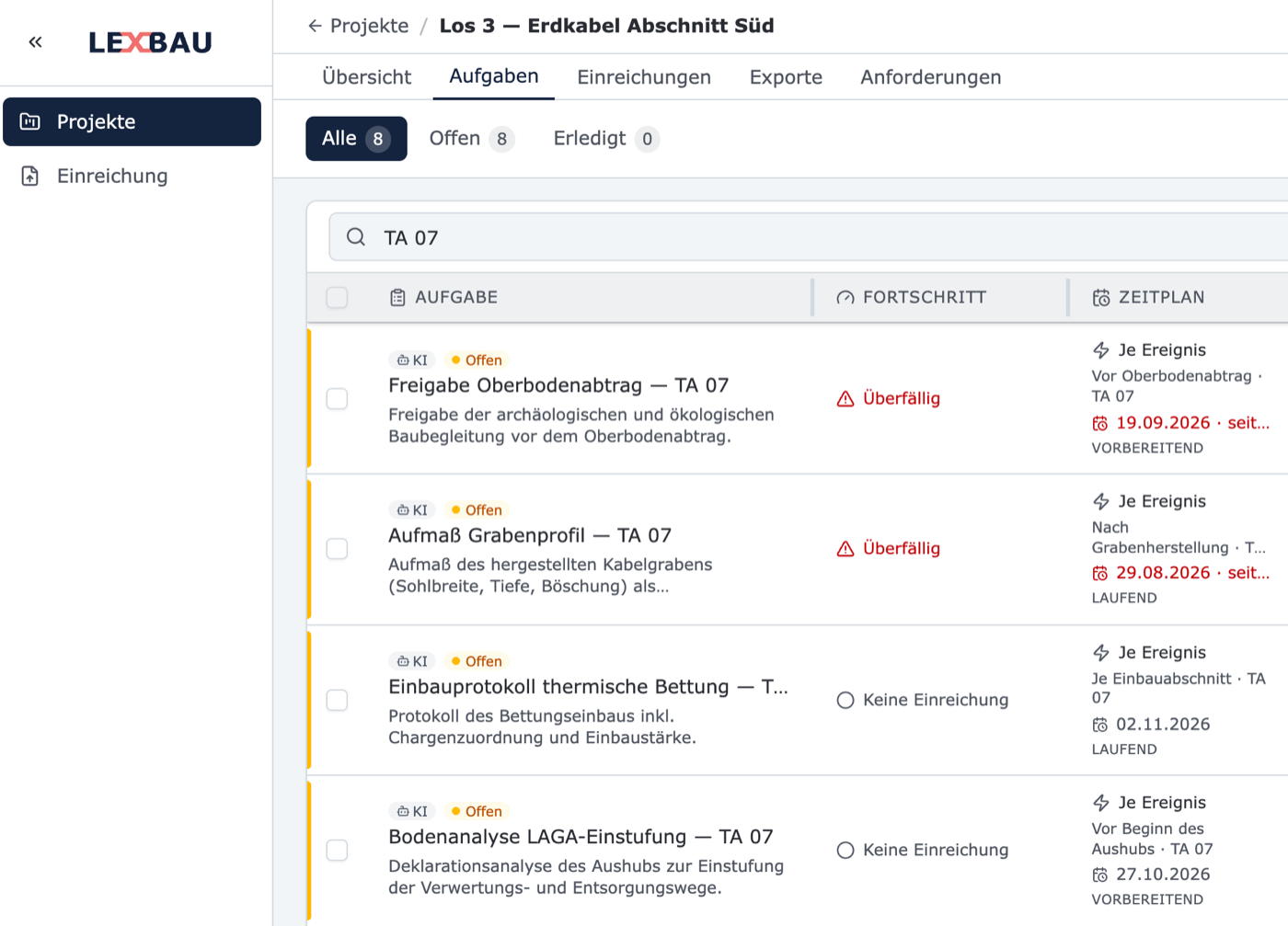Toggle select-all checkbox in table header
Screen dimensions: 1288x926
click(x=337, y=297)
